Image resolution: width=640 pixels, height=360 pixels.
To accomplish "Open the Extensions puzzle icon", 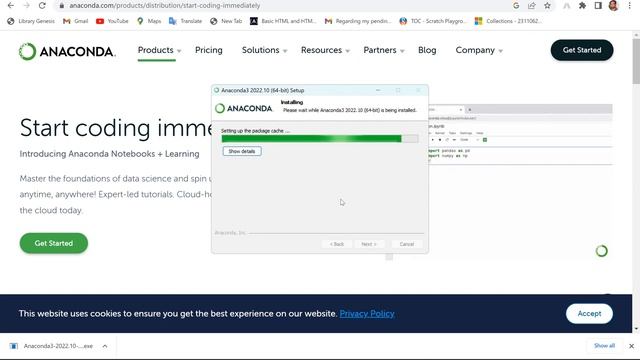I will coord(582,6).
